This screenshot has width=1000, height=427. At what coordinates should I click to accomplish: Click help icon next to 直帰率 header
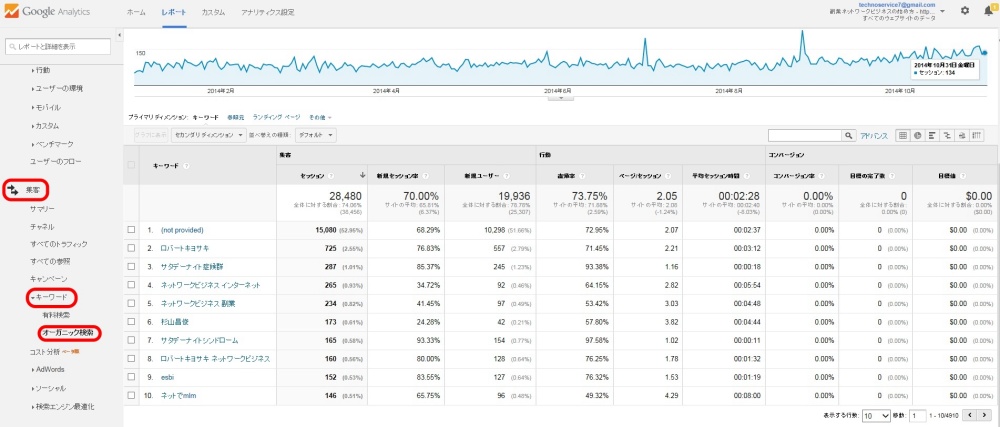[580, 175]
